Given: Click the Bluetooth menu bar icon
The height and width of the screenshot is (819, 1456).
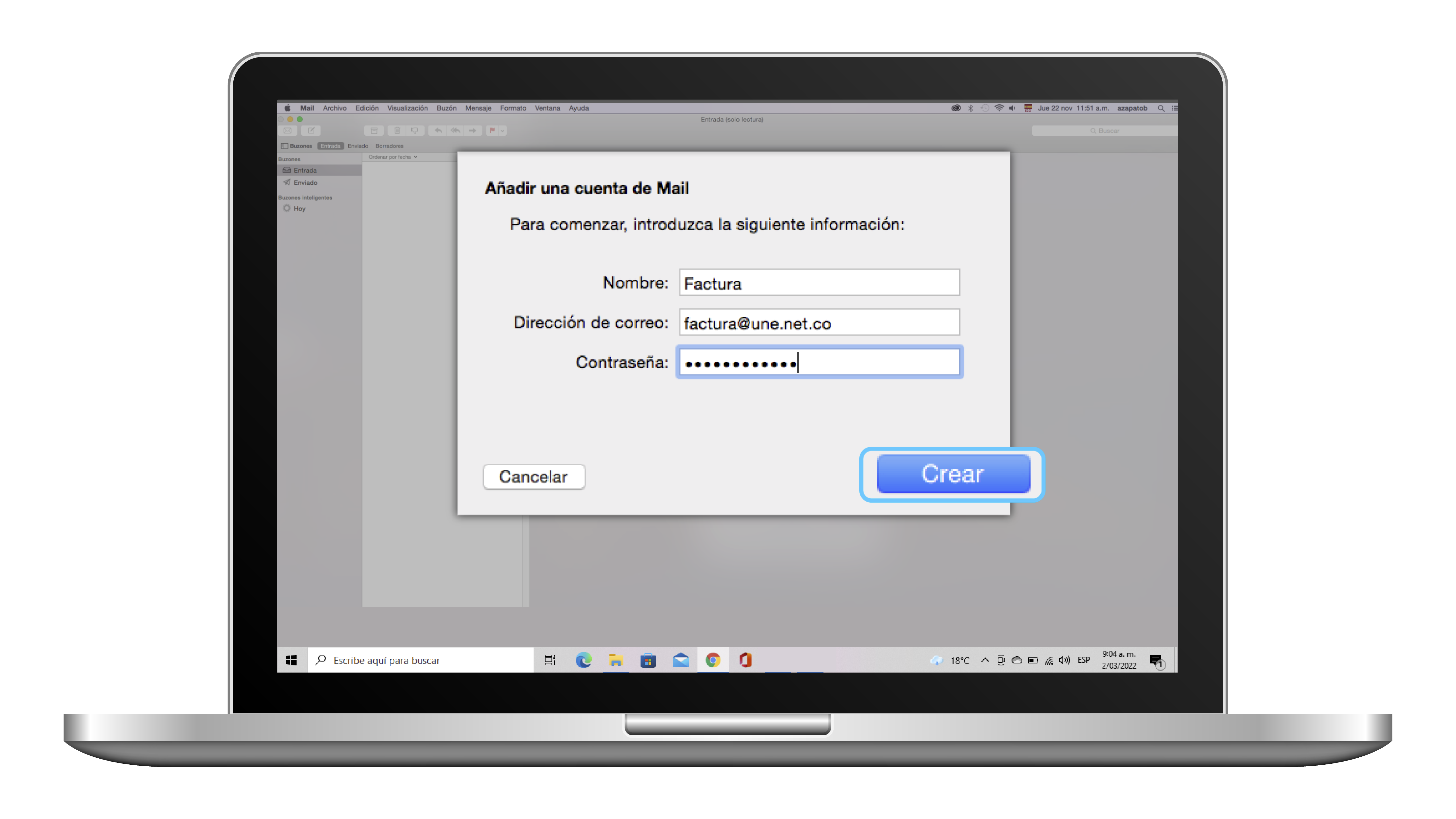Looking at the screenshot, I should click(x=971, y=108).
